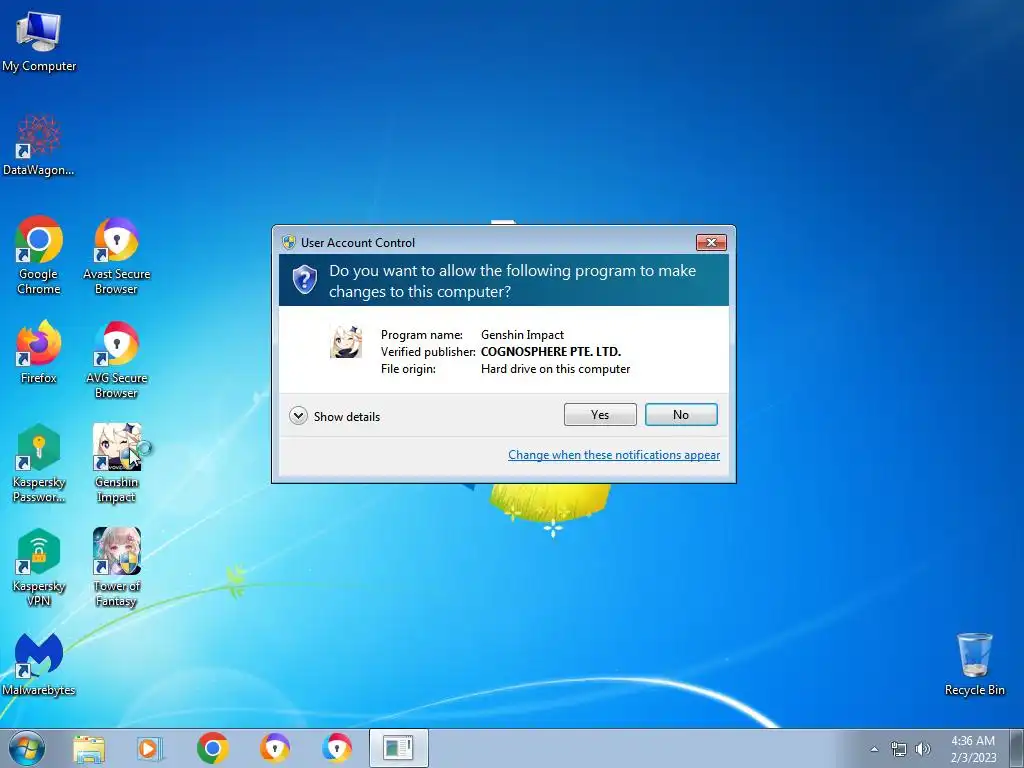Screen dimensions: 1024x768
Task: Click the User Account Control title shield icon
Action: pos(289,243)
